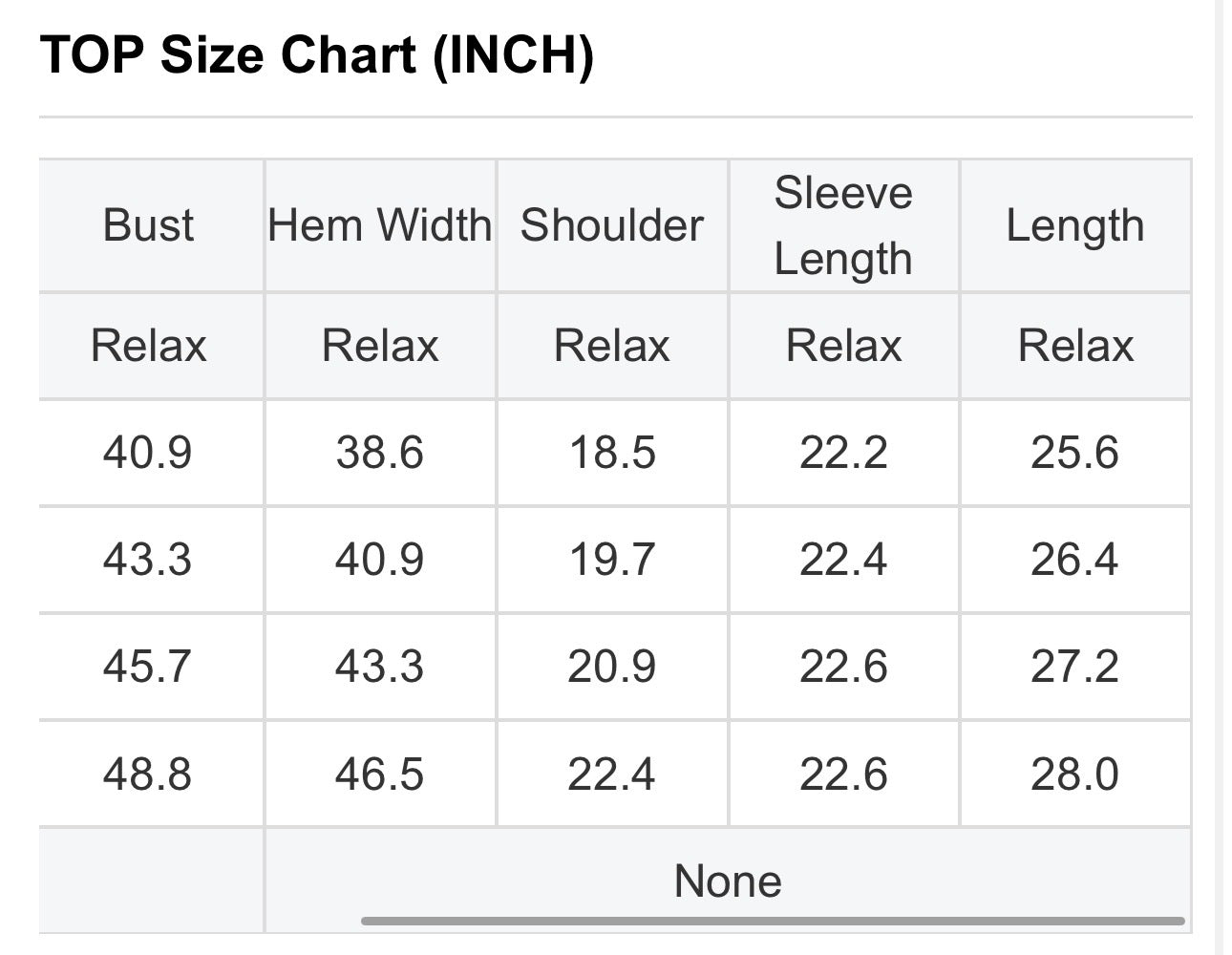This screenshot has height=955, width=1232.
Task: Click length value 26.4
Action: 1075,559
